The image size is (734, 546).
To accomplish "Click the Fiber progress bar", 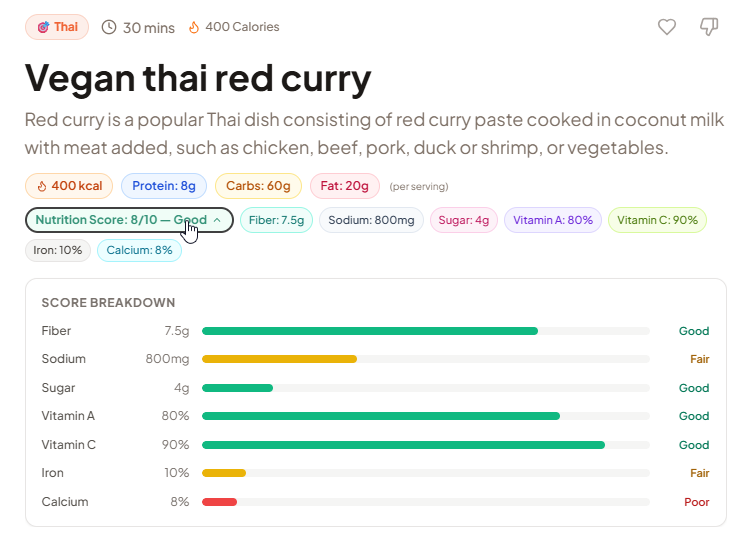I will click(425, 331).
